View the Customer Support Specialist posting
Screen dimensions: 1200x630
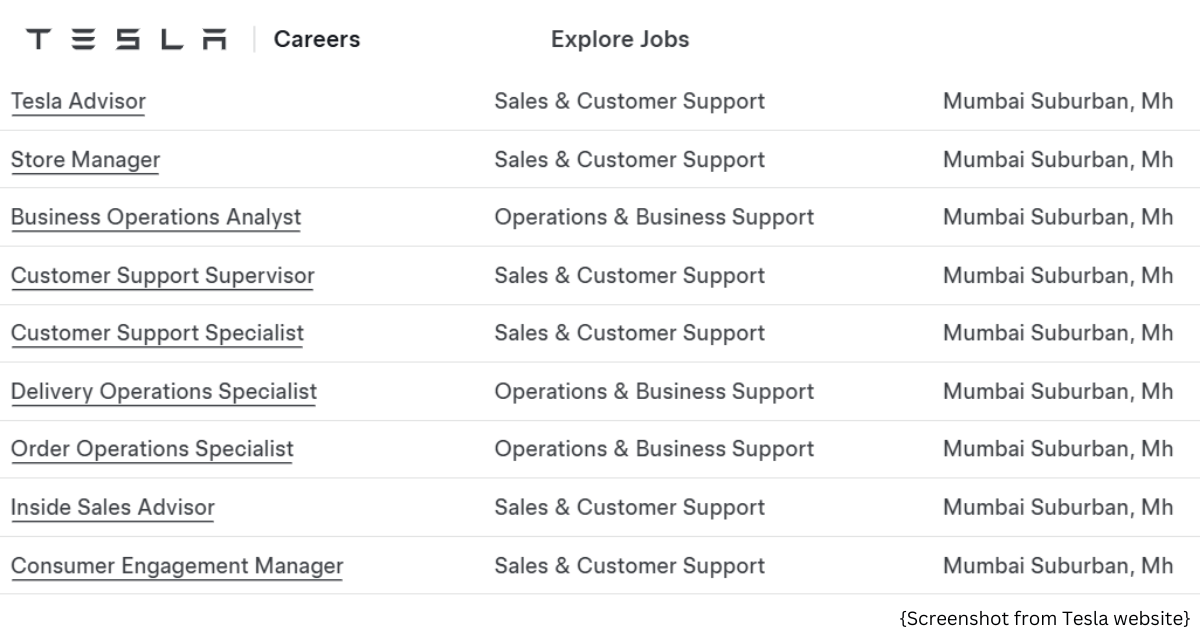pos(157,333)
